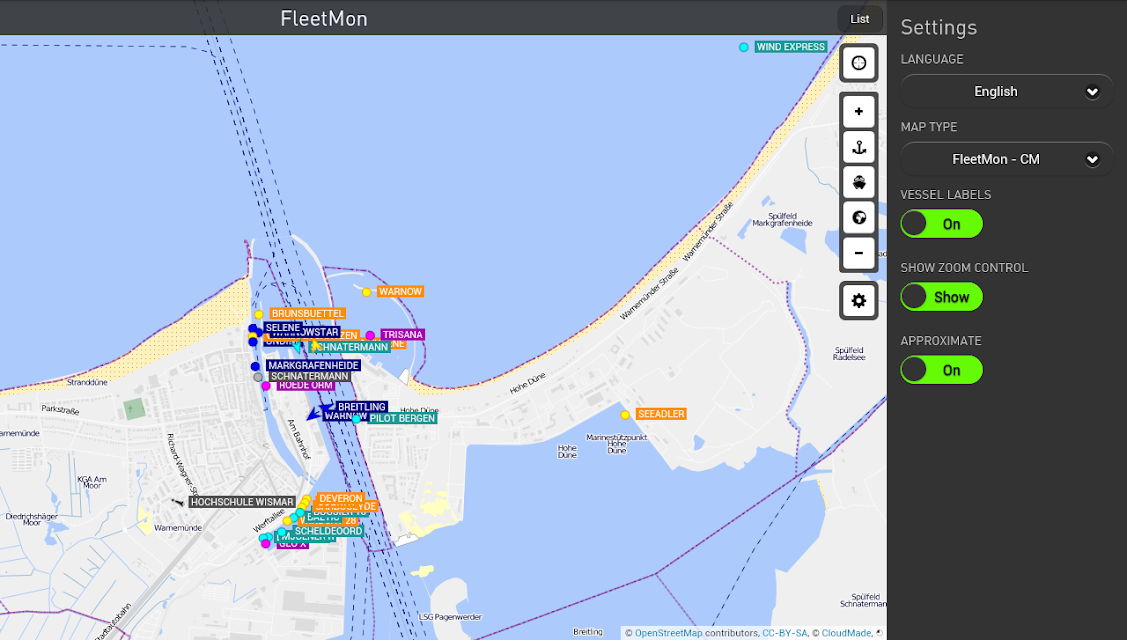Click the SCHELDEOORD vessel label
This screenshot has height=640, width=1127.
pos(328,531)
